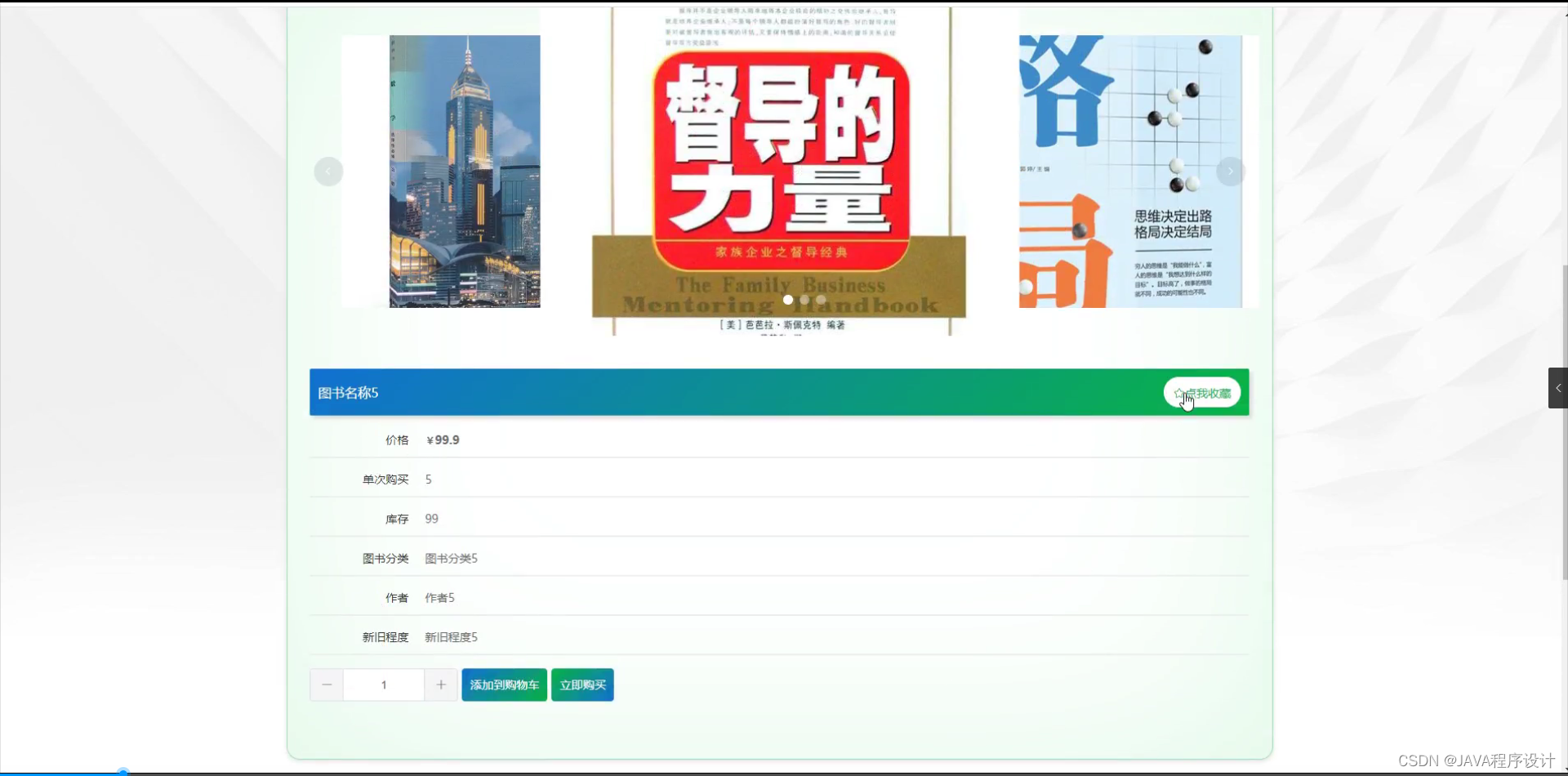This screenshot has height=776, width=1568.
Task: Click the video progress bar handle
Action: (123, 772)
